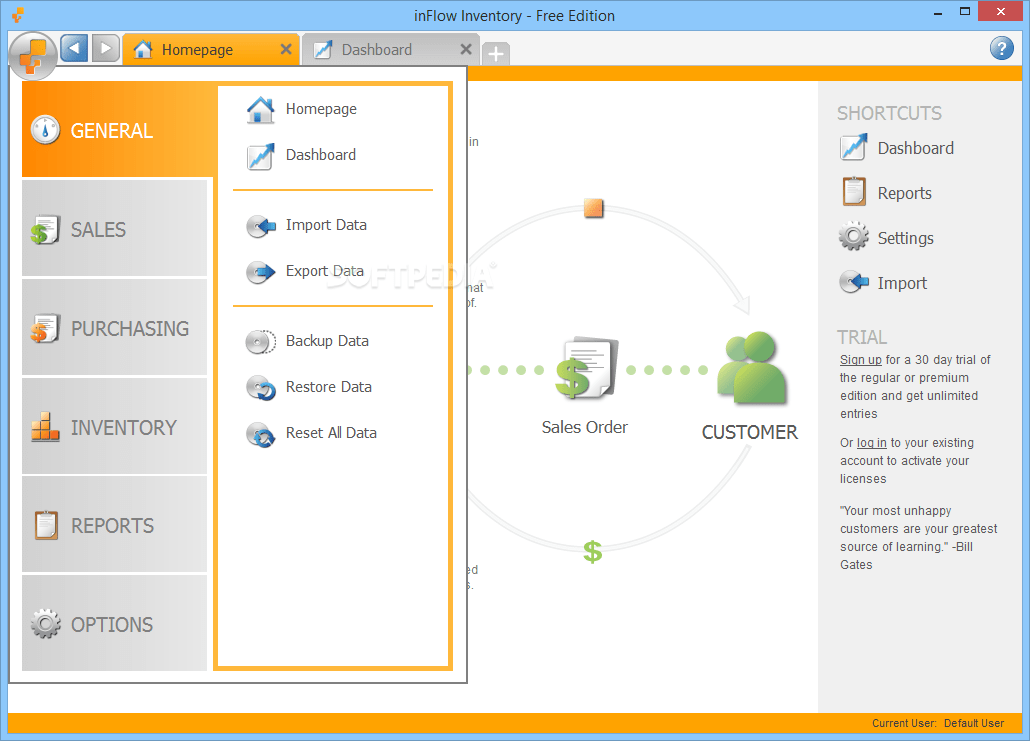Click the Reset All Data icon
This screenshot has height=741, width=1030.
point(261,434)
